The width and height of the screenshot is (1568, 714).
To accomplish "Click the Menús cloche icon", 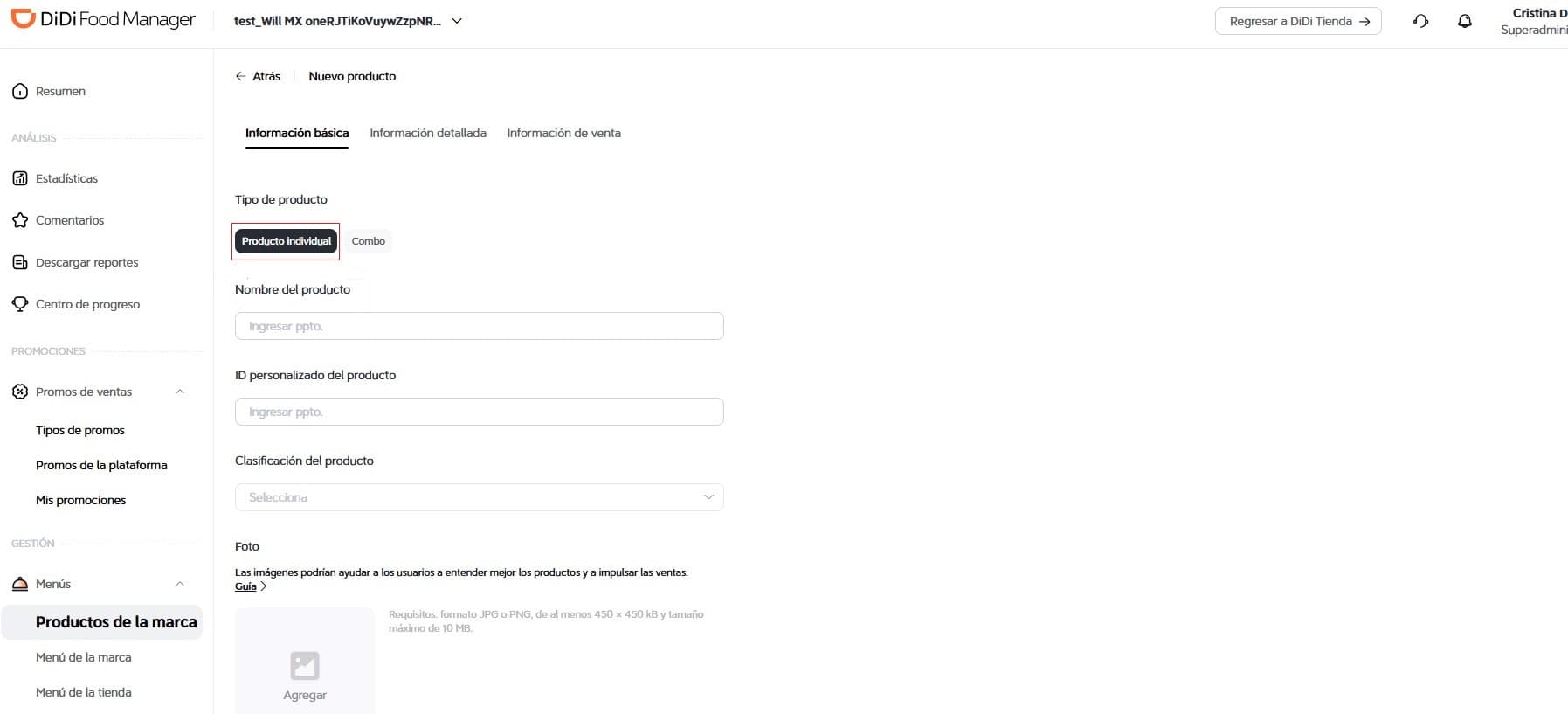I will 20,584.
